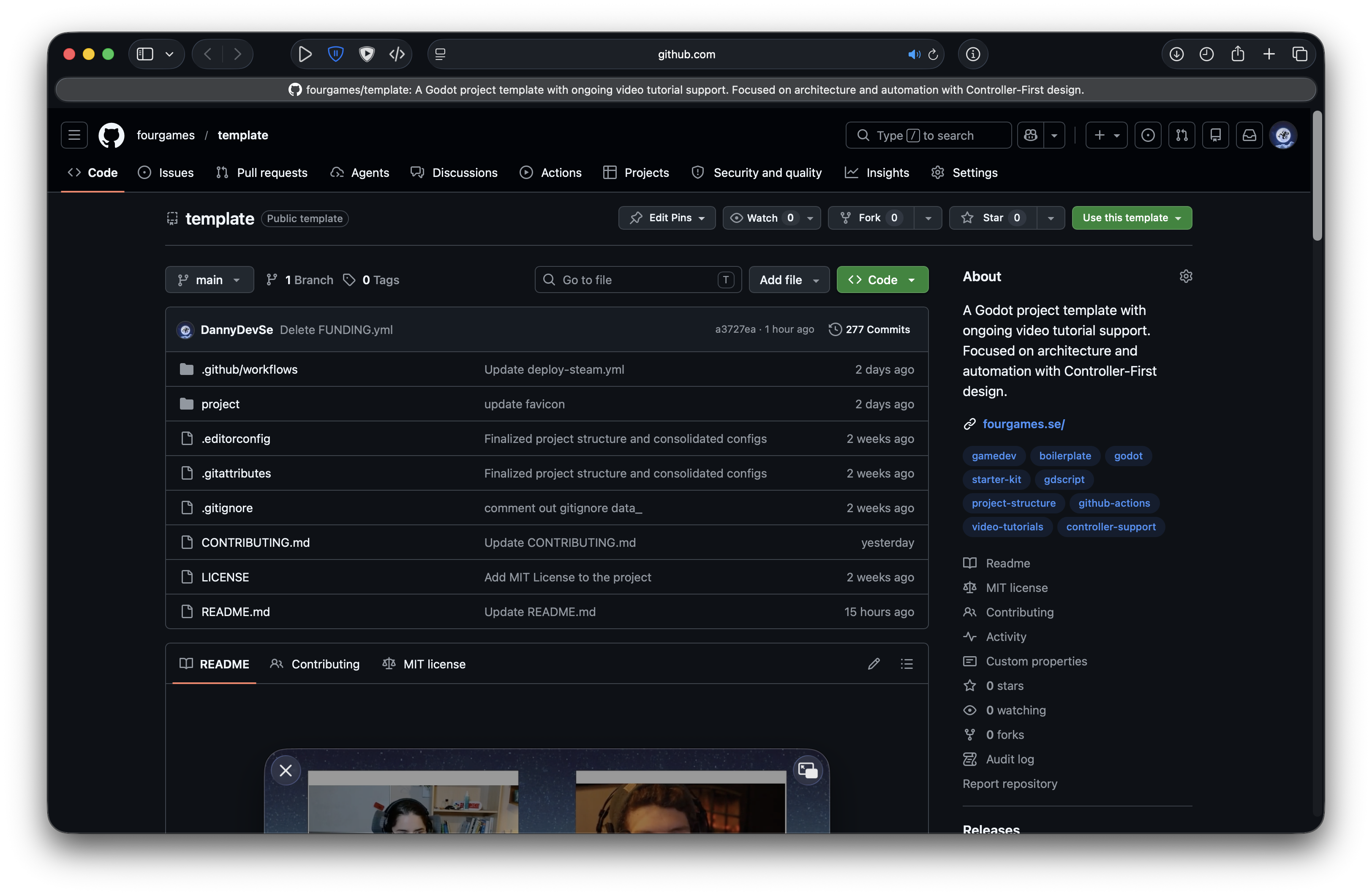Open pull requests icon in the header
Image resolution: width=1372 pixels, height=896 pixels.
(1182, 136)
